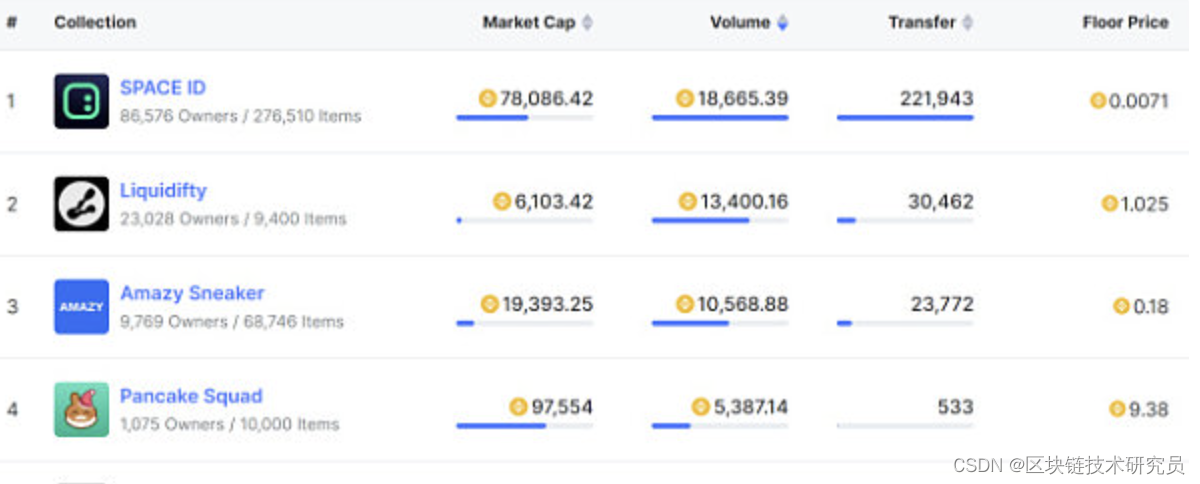Select Amazy Sneaker market cap 19,393.25
Screen dimensions: 1200x484
click(x=547, y=304)
